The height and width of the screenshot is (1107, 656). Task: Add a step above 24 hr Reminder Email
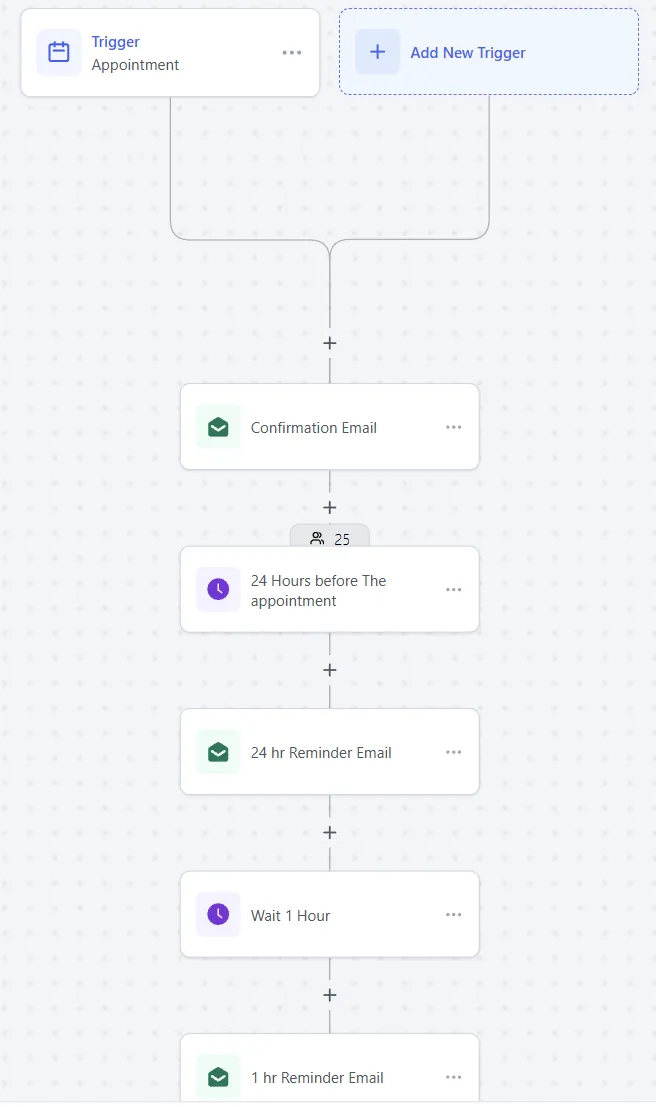330,670
